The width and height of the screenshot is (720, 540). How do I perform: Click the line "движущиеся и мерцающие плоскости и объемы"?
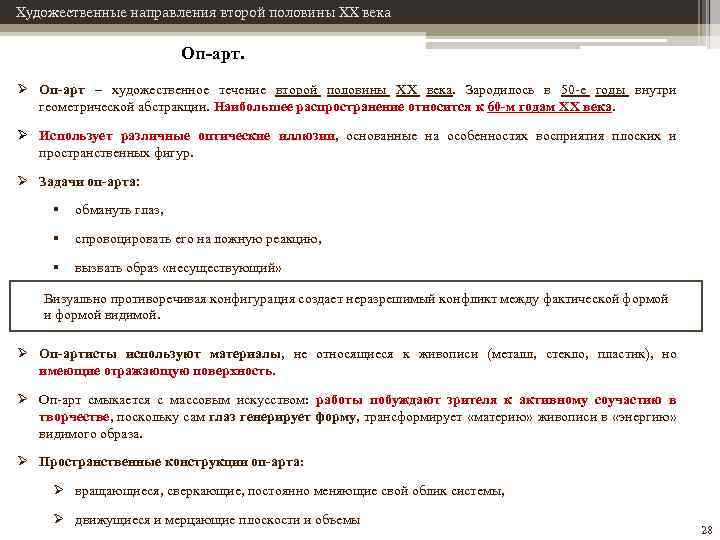(217, 520)
